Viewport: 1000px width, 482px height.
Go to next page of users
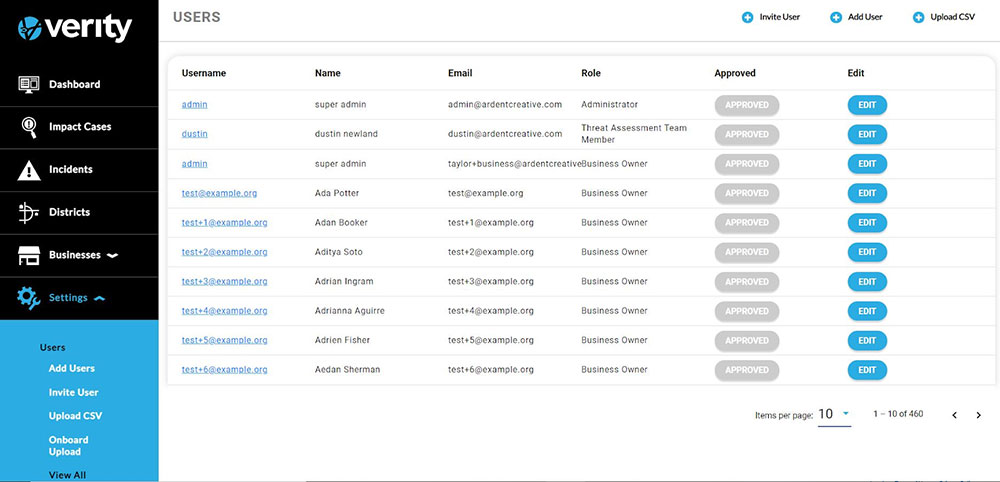pos(979,415)
